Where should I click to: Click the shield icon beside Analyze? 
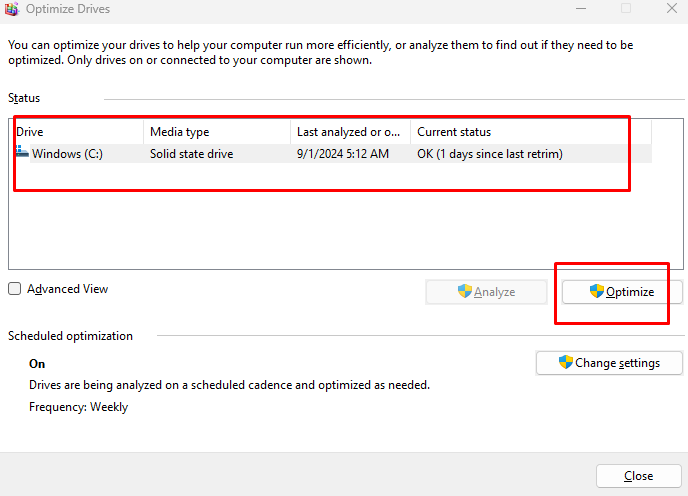pyautogui.click(x=464, y=291)
